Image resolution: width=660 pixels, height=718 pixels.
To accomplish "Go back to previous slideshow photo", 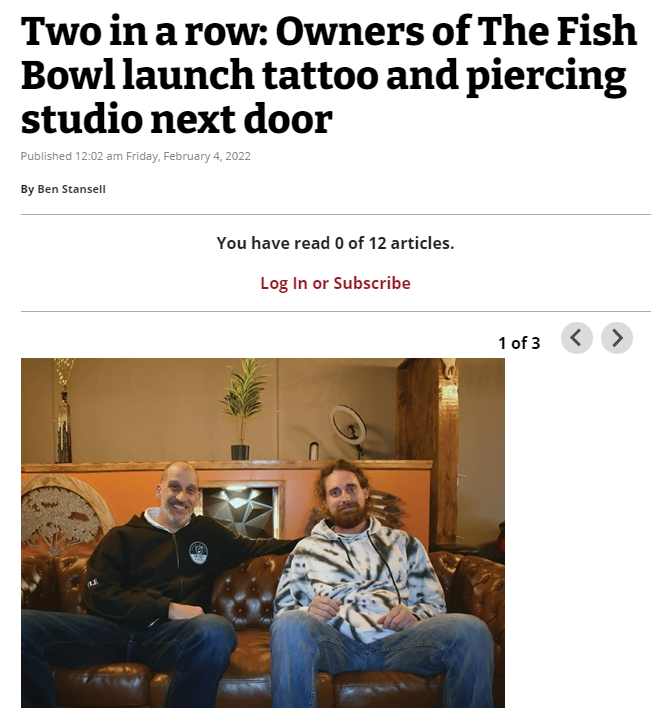I will [x=577, y=338].
